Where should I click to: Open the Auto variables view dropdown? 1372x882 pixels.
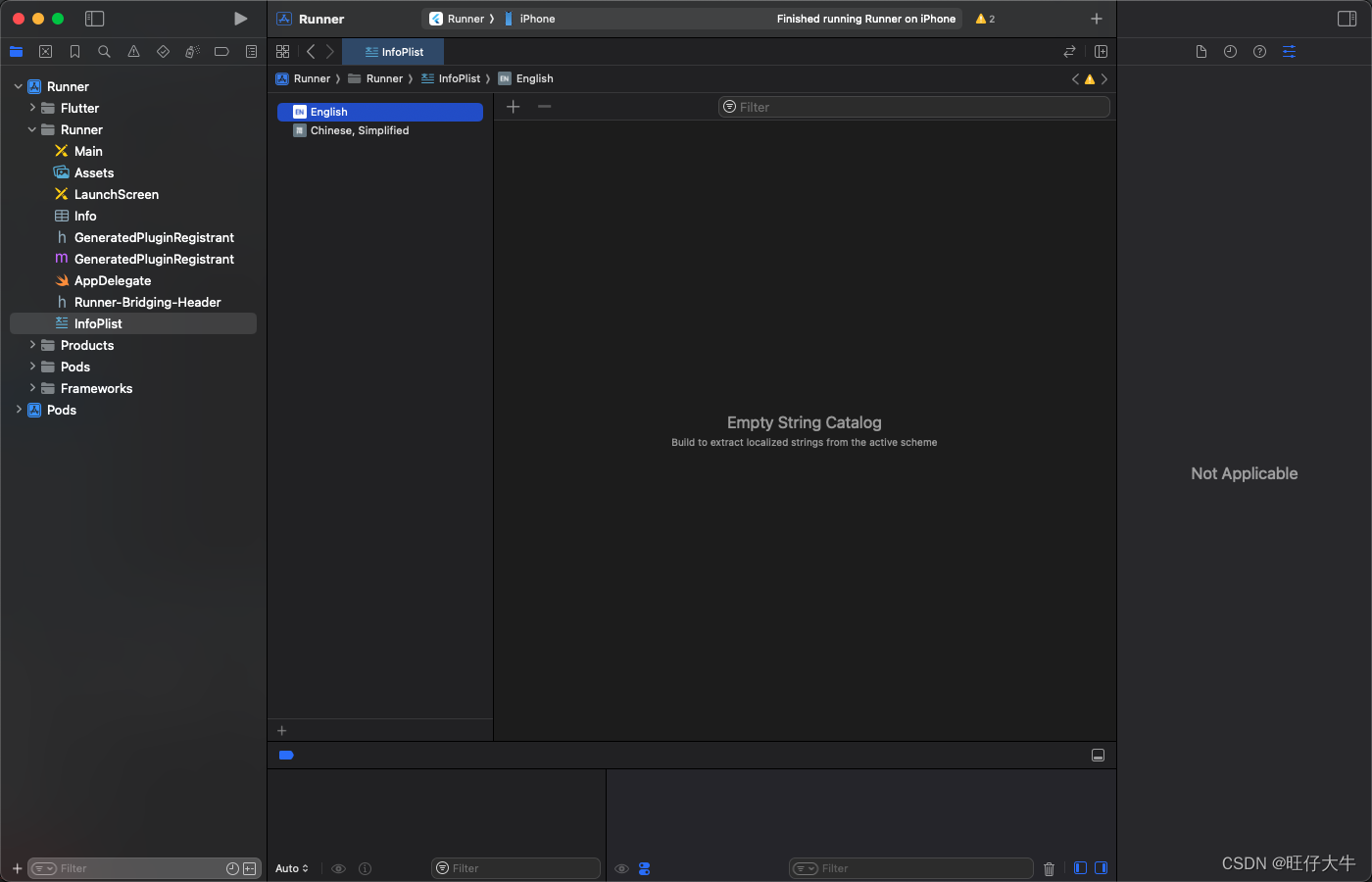click(292, 868)
